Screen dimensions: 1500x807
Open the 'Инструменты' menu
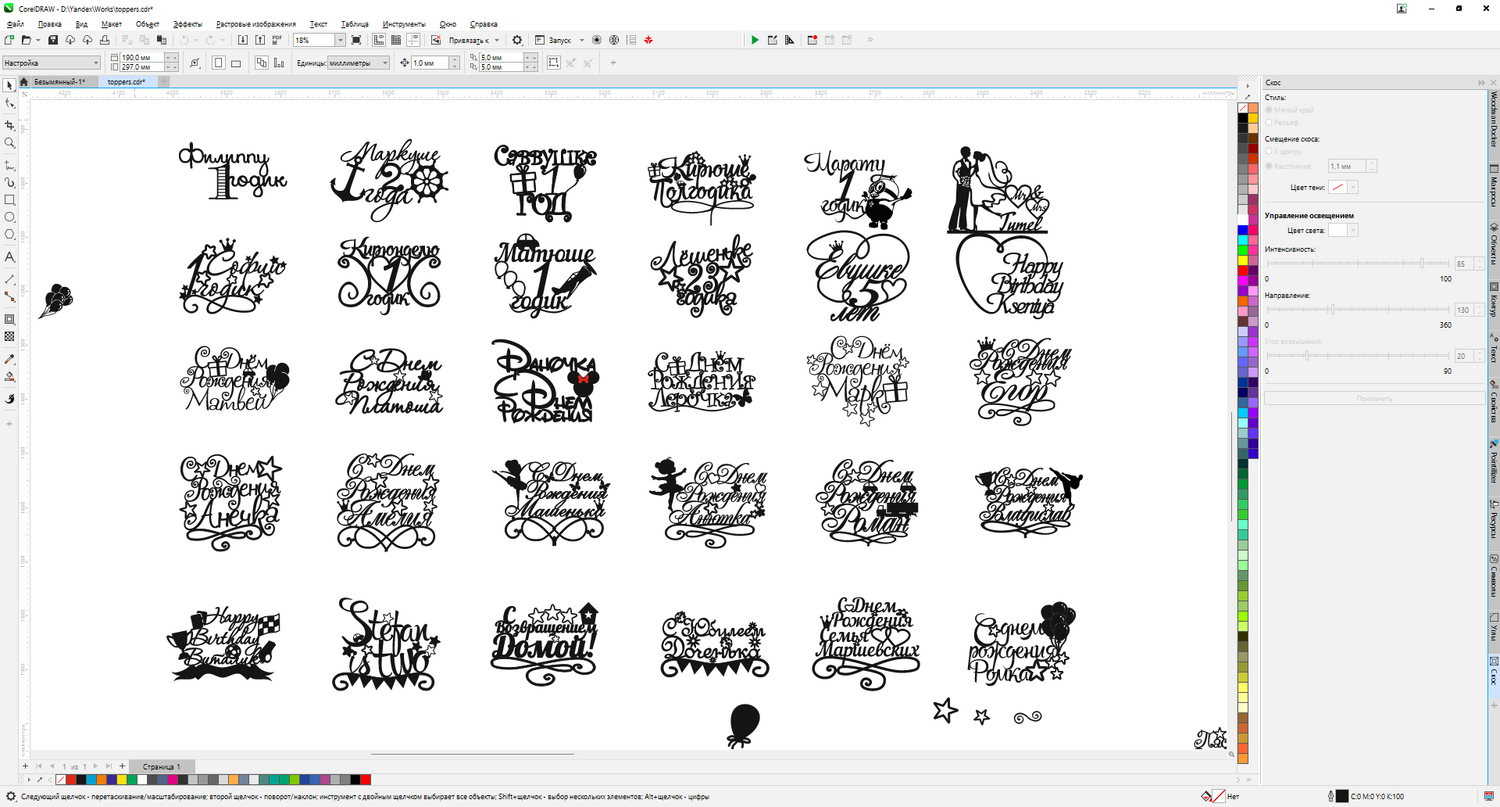403,23
